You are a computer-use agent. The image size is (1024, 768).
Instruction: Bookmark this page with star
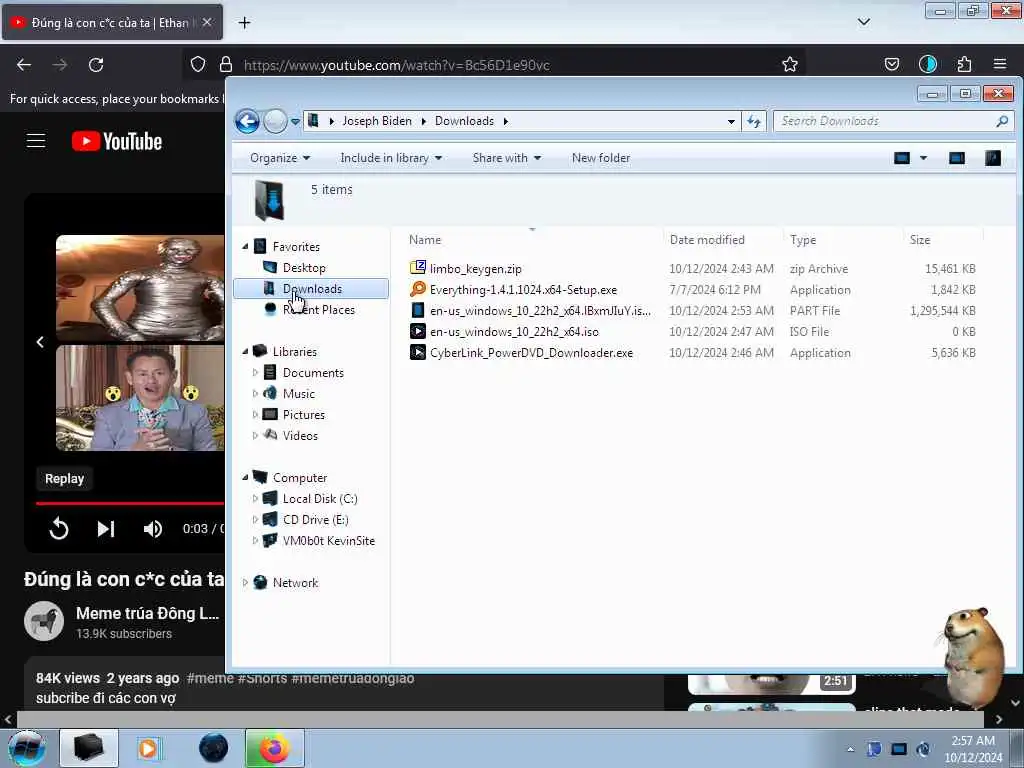click(x=790, y=64)
